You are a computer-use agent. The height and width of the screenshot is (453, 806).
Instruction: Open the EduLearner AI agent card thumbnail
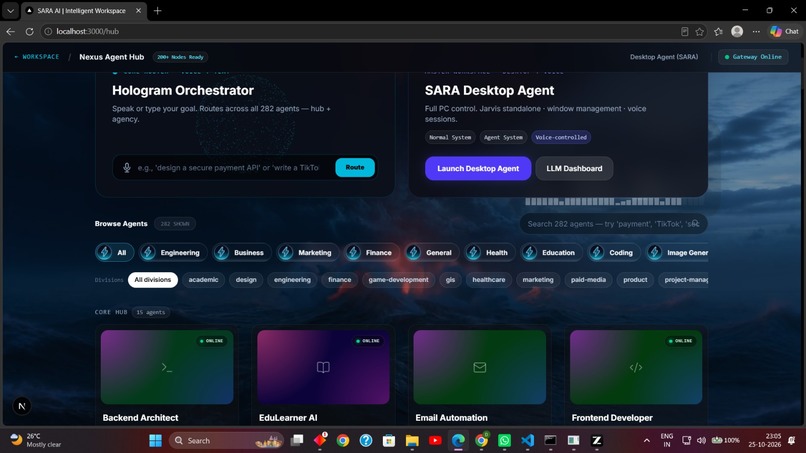point(323,367)
